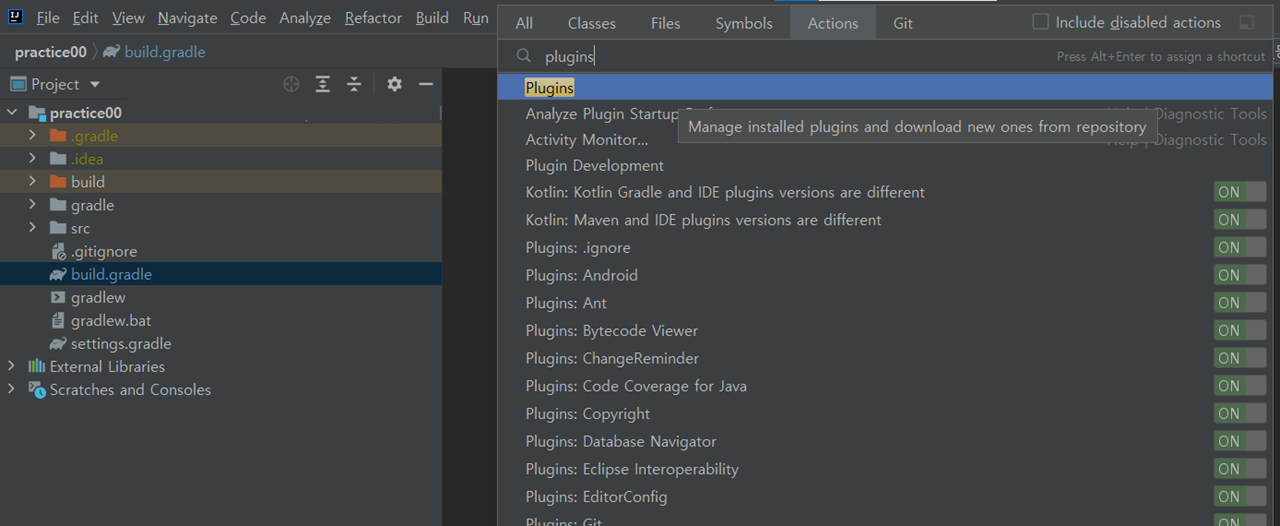Collapse the practice00 root node

[13, 113]
